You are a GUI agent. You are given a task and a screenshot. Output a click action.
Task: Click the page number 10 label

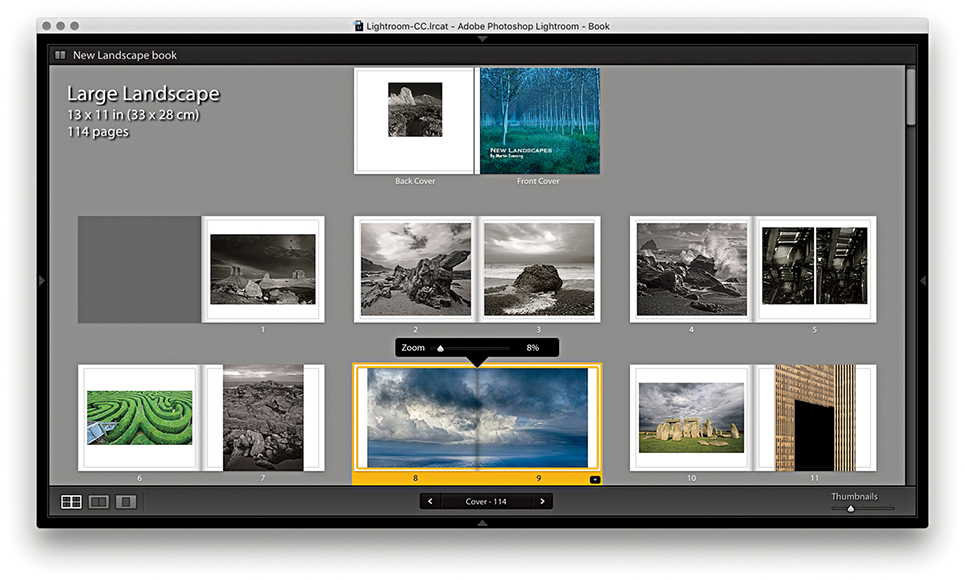[692, 478]
